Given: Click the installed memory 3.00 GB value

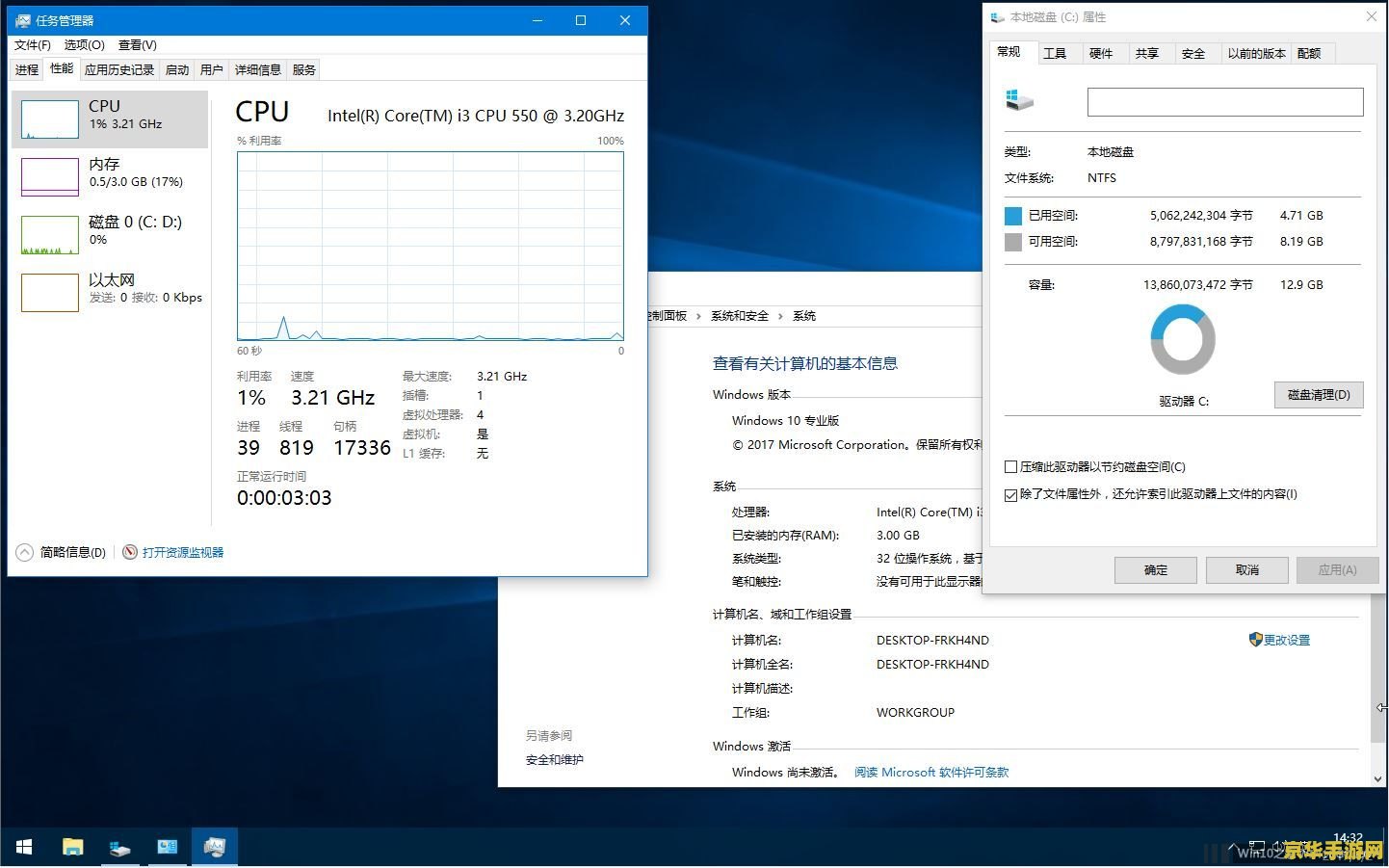Looking at the screenshot, I should click(x=898, y=536).
